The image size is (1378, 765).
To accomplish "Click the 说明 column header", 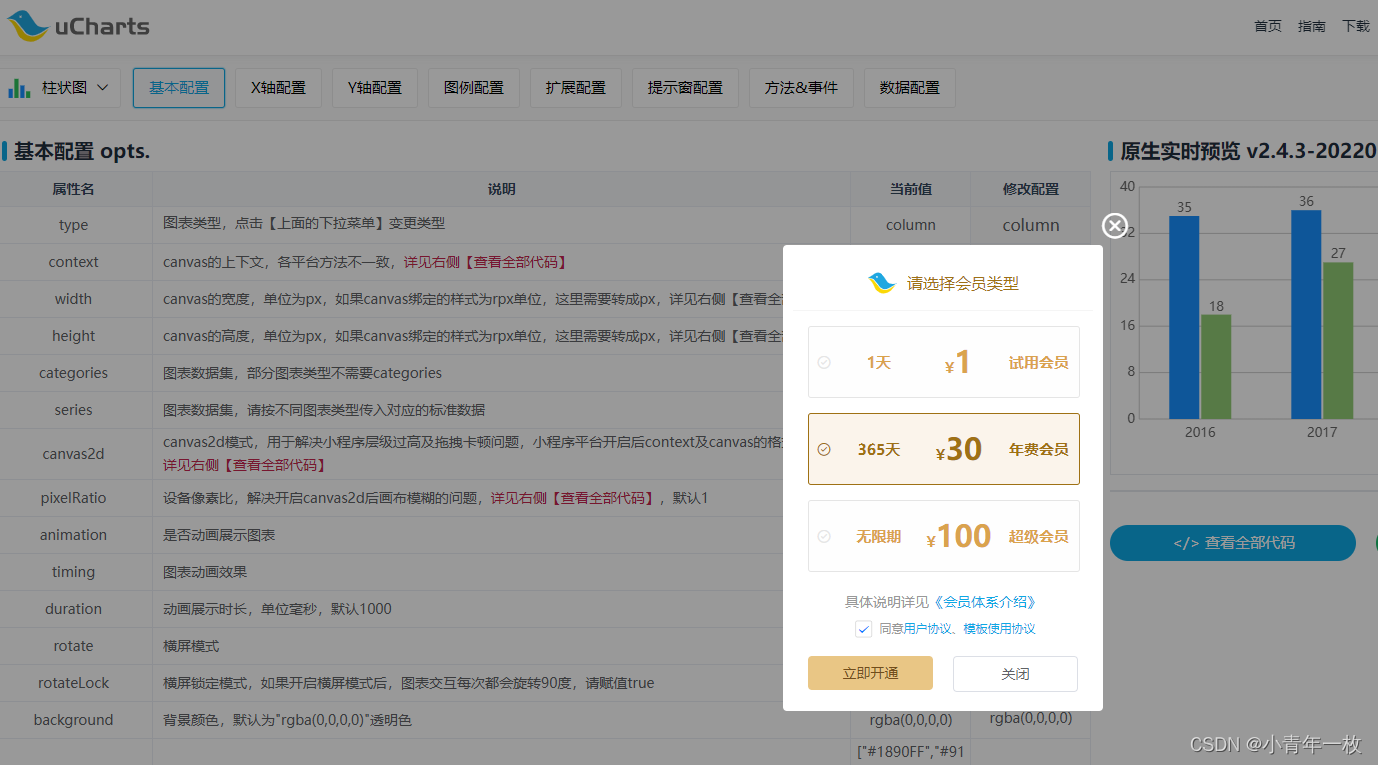I will click(x=502, y=189).
